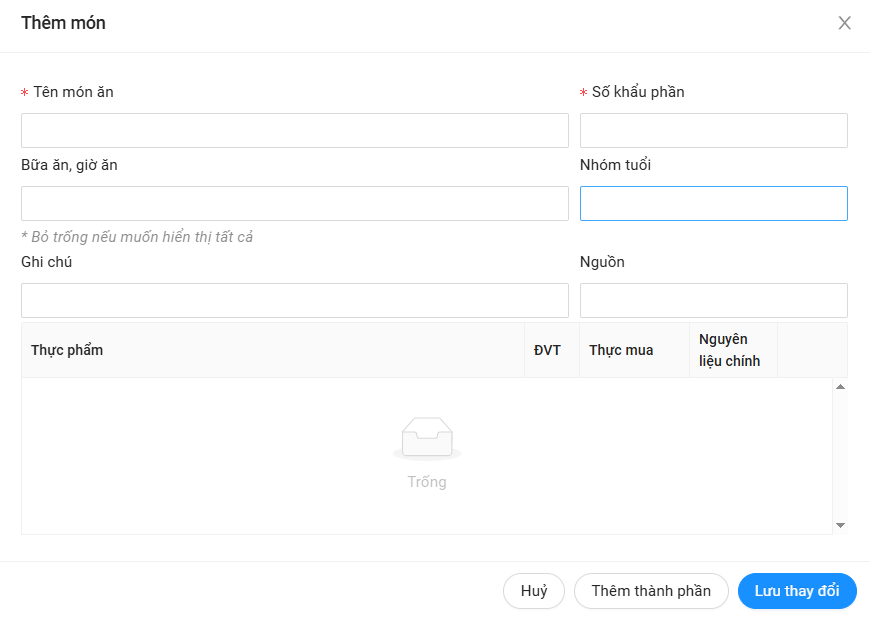870x618 pixels.
Task: Select the ĐVT column header
Action: (x=547, y=350)
